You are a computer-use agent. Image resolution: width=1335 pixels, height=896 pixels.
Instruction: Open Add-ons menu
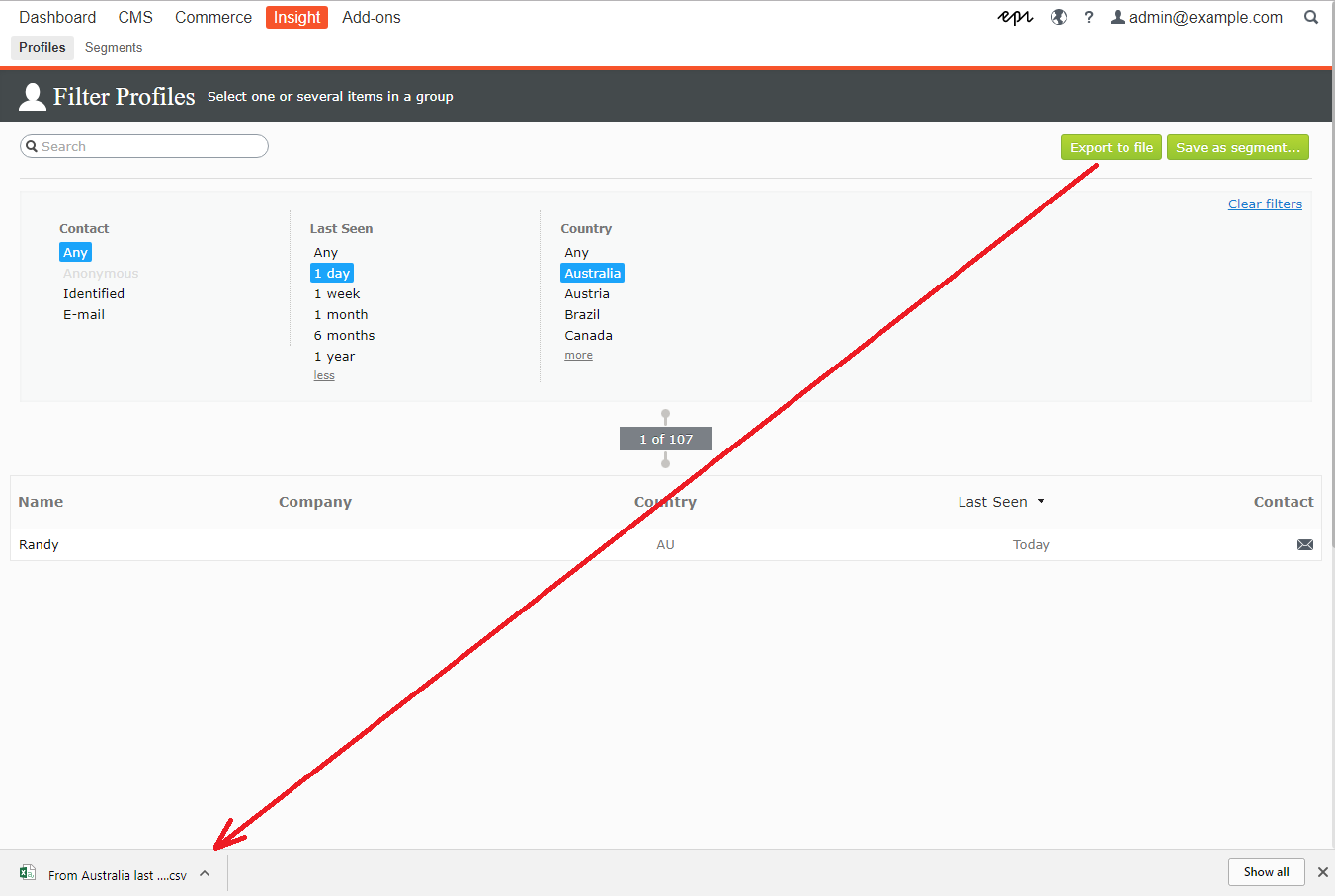click(372, 17)
